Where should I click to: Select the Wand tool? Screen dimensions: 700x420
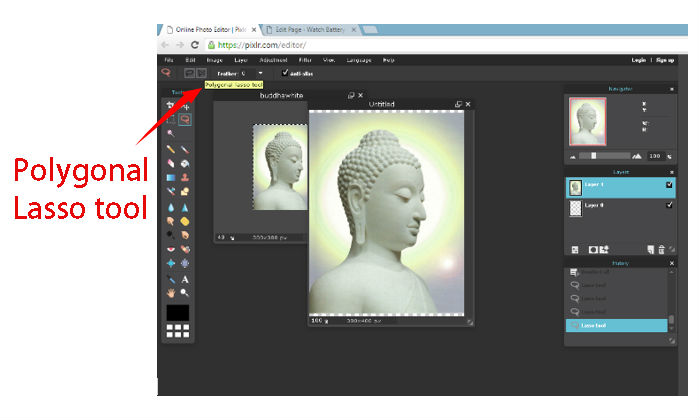coord(171,133)
